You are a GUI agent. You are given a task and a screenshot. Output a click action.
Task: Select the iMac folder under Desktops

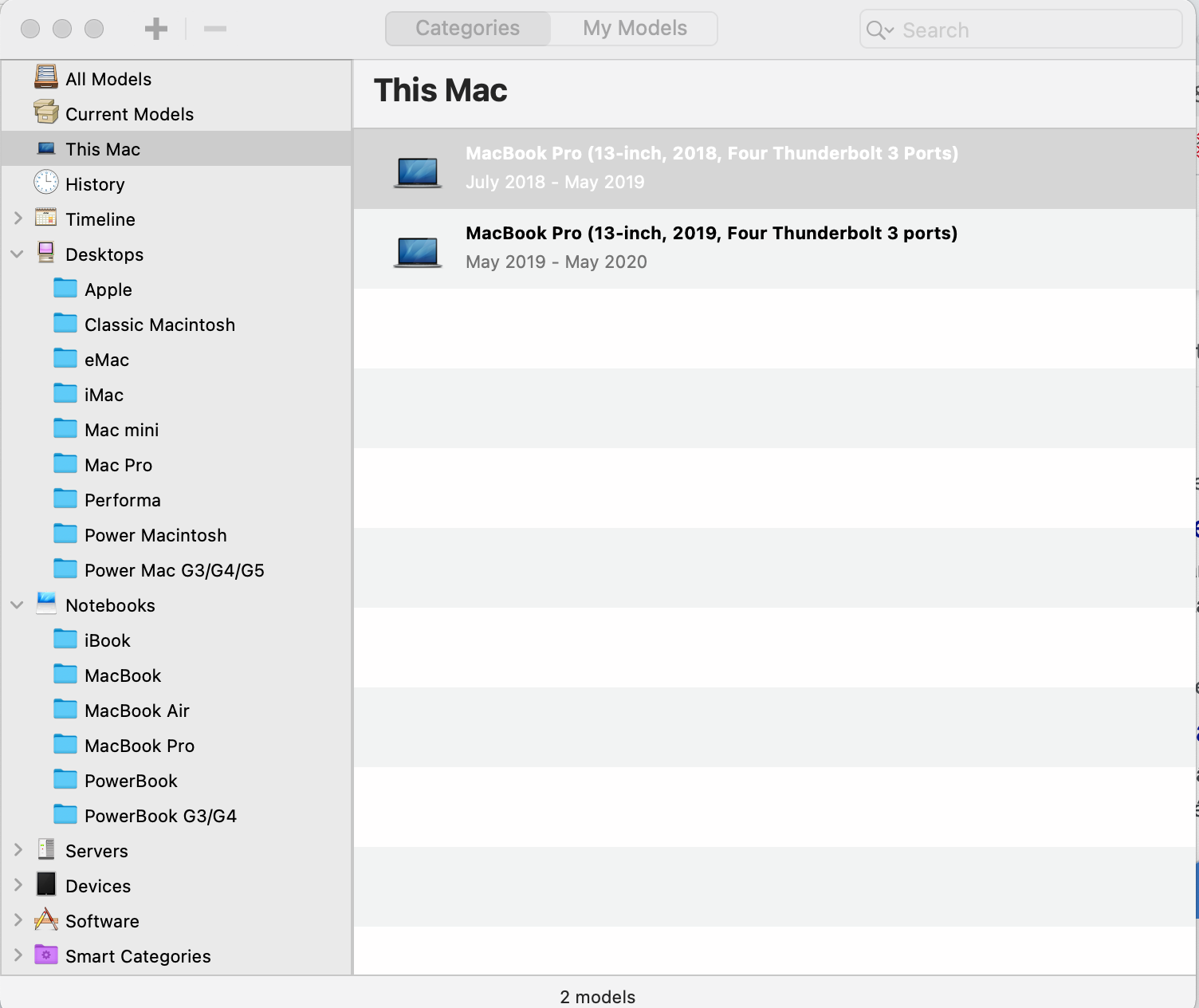pos(104,395)
